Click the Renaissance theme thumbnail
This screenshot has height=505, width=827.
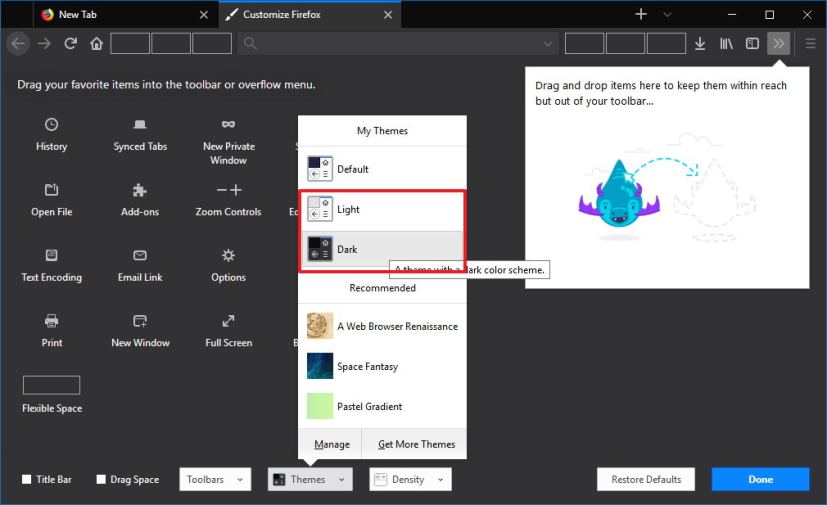point(320,326)
